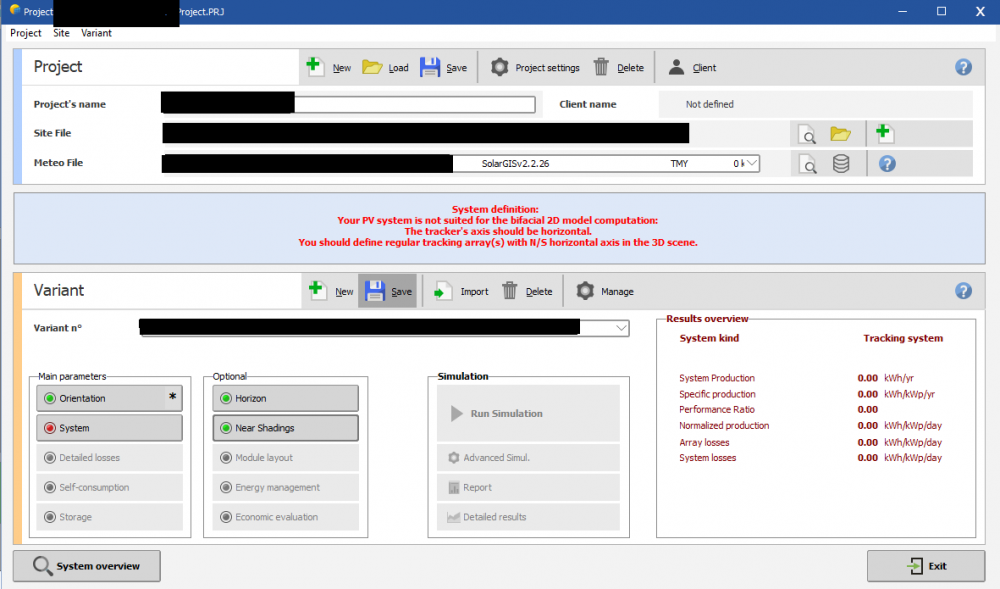Open the variant Manage gear

click(585, 291)
